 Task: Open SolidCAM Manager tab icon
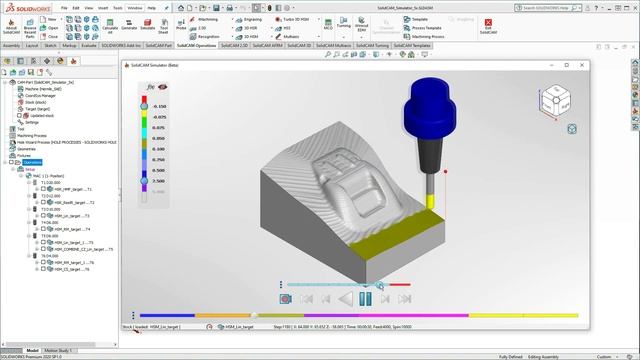point(73,61)
